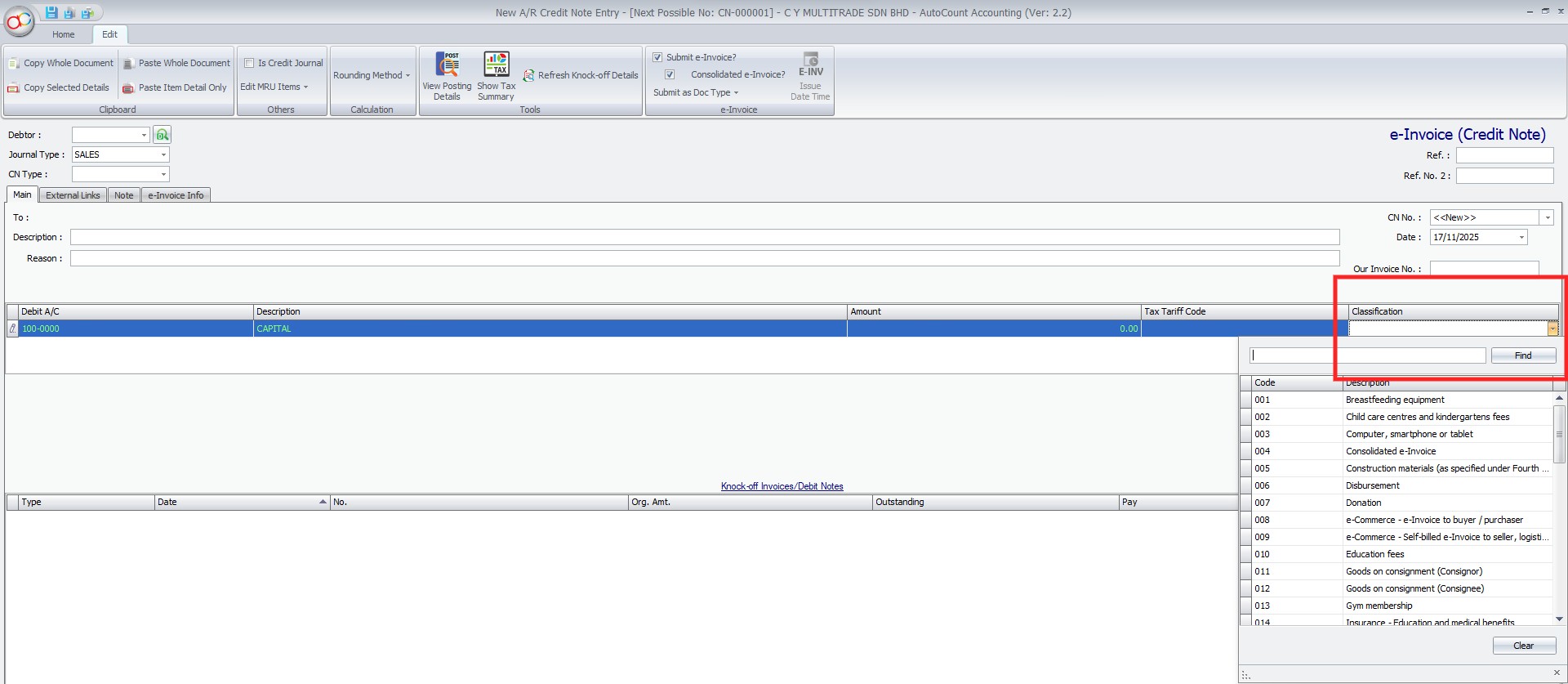Open the Knock-off Invoices/Debit Notes link
1568x684 pixels.
coord(782,486)
